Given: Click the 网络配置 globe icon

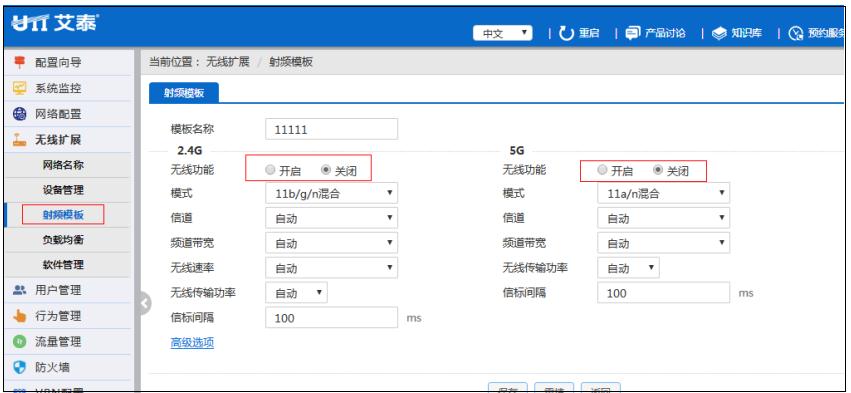Looking at the screenshot, I should [x=20, y=114].
